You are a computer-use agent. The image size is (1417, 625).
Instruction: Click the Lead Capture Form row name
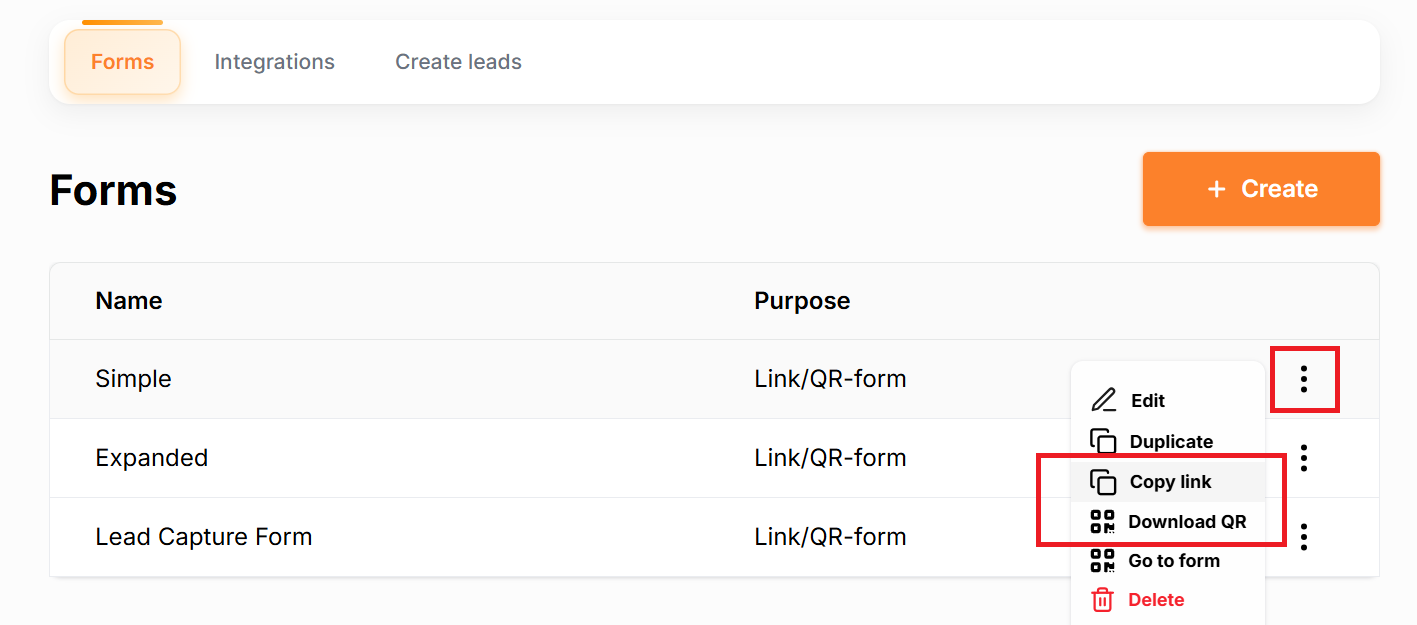pos(203,537)
